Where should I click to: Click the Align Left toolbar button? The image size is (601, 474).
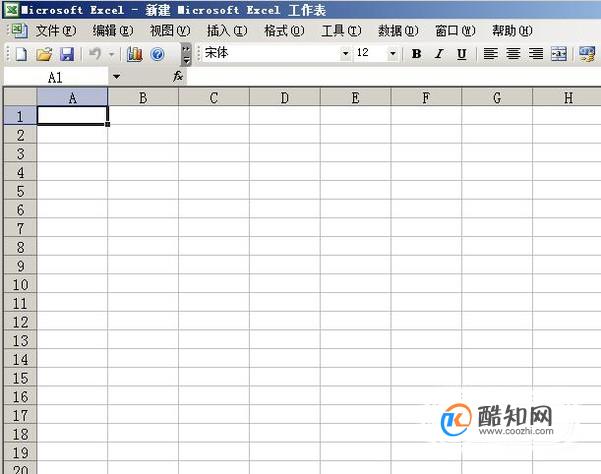pos(490,54)
